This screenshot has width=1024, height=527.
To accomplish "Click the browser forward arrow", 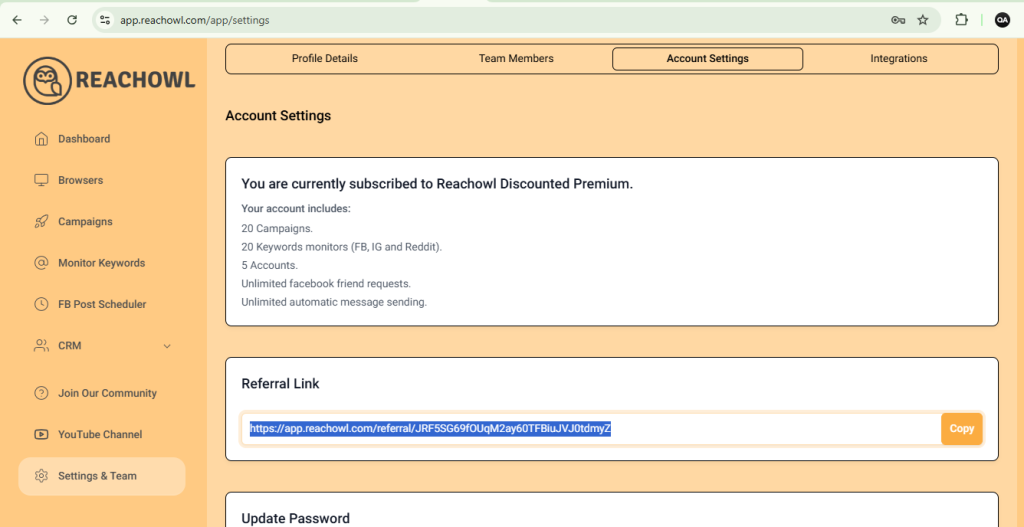I will click(x=44, y=20).
